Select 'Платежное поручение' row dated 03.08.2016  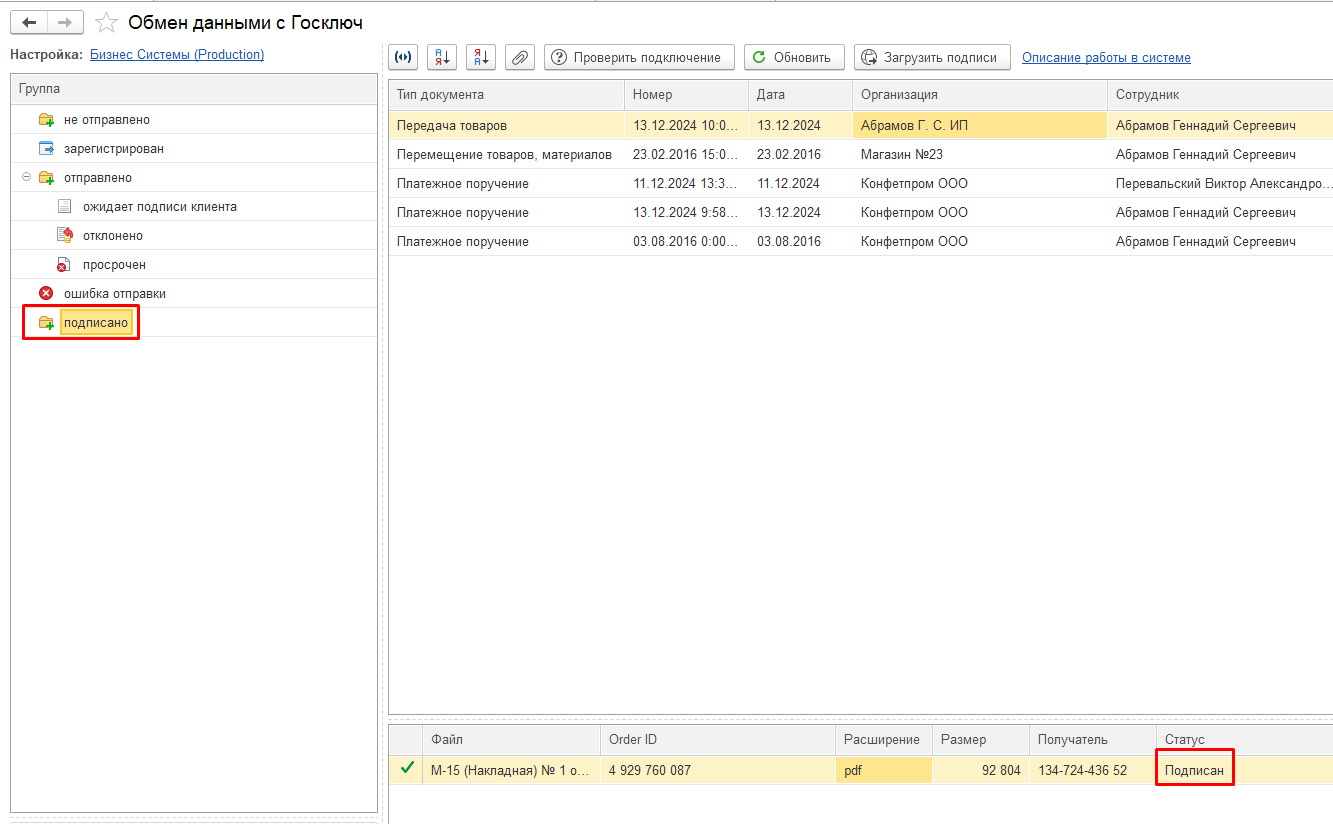tap(860, 242)
